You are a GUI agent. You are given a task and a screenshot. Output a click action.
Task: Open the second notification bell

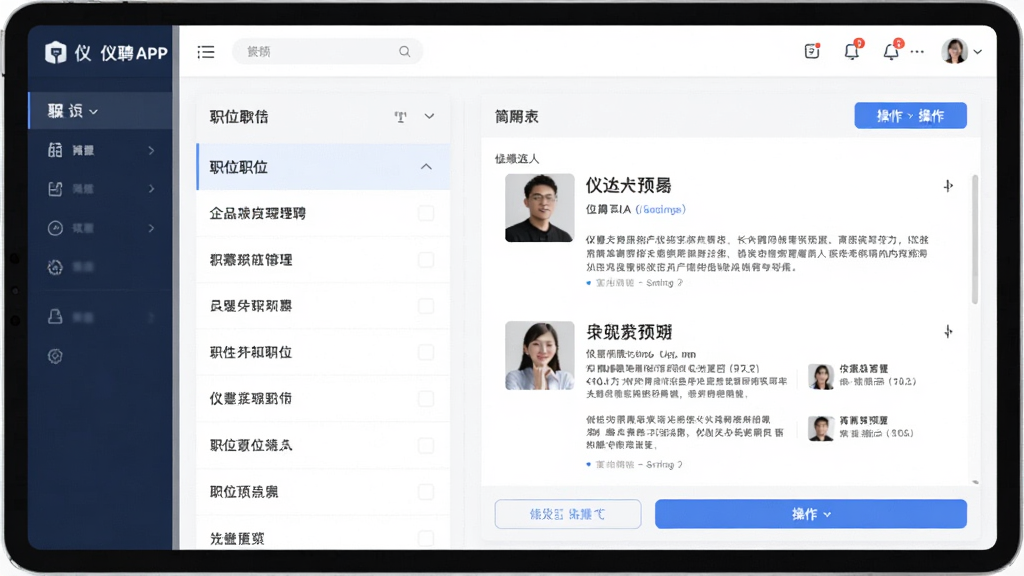point(891,50)
